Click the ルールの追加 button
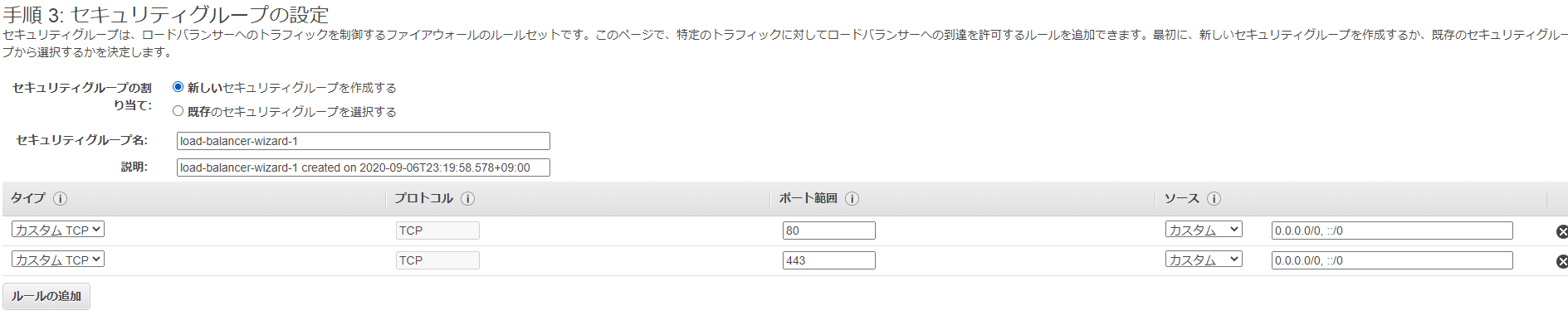 (x=46, y=296)
